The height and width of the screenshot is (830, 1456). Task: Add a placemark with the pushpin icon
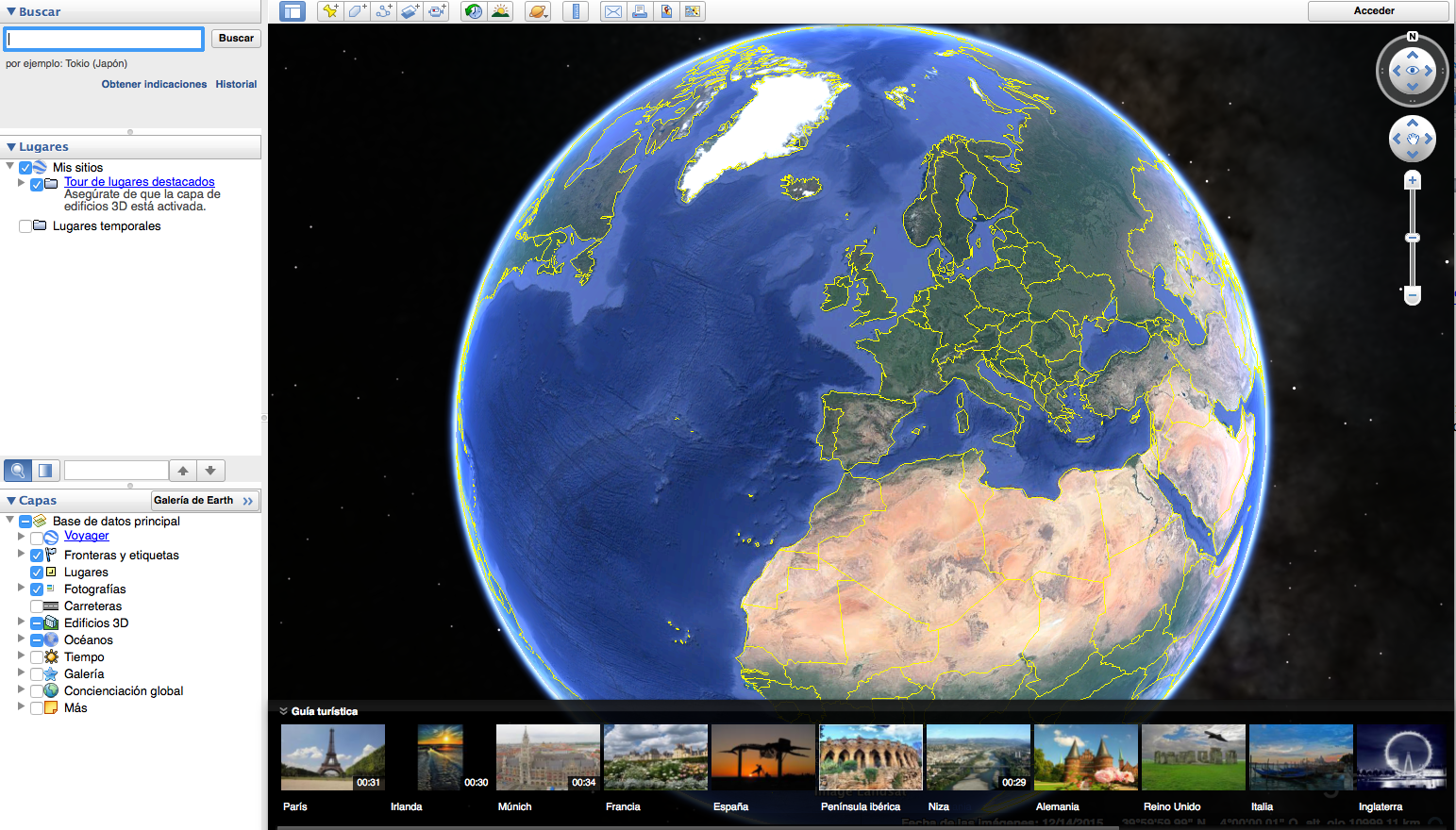point(330,11)
